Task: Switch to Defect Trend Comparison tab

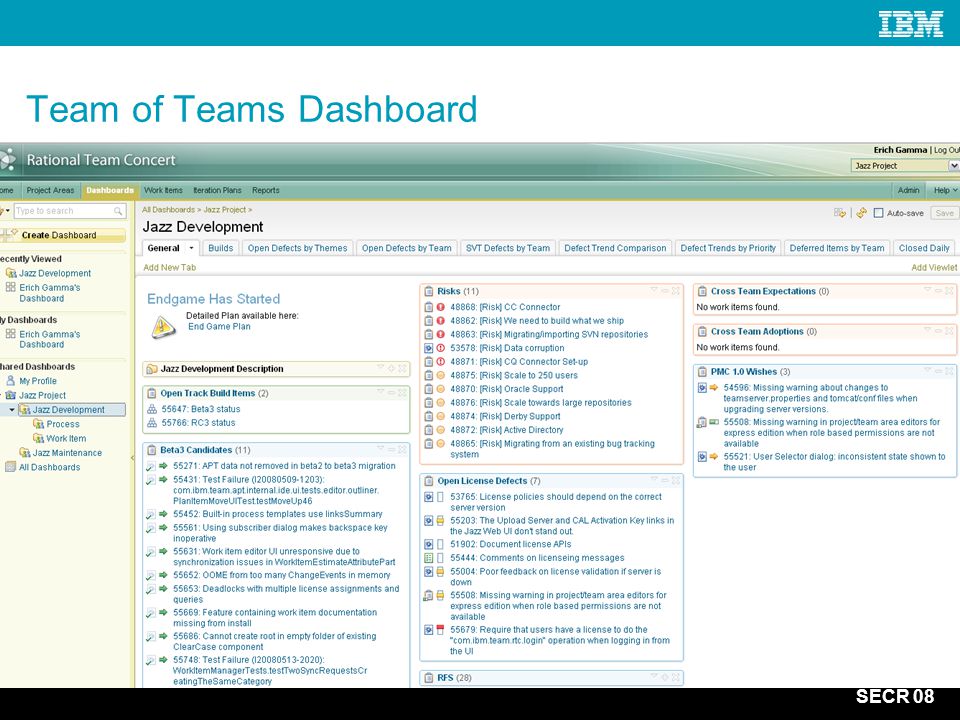Action: tap(615, 248)
